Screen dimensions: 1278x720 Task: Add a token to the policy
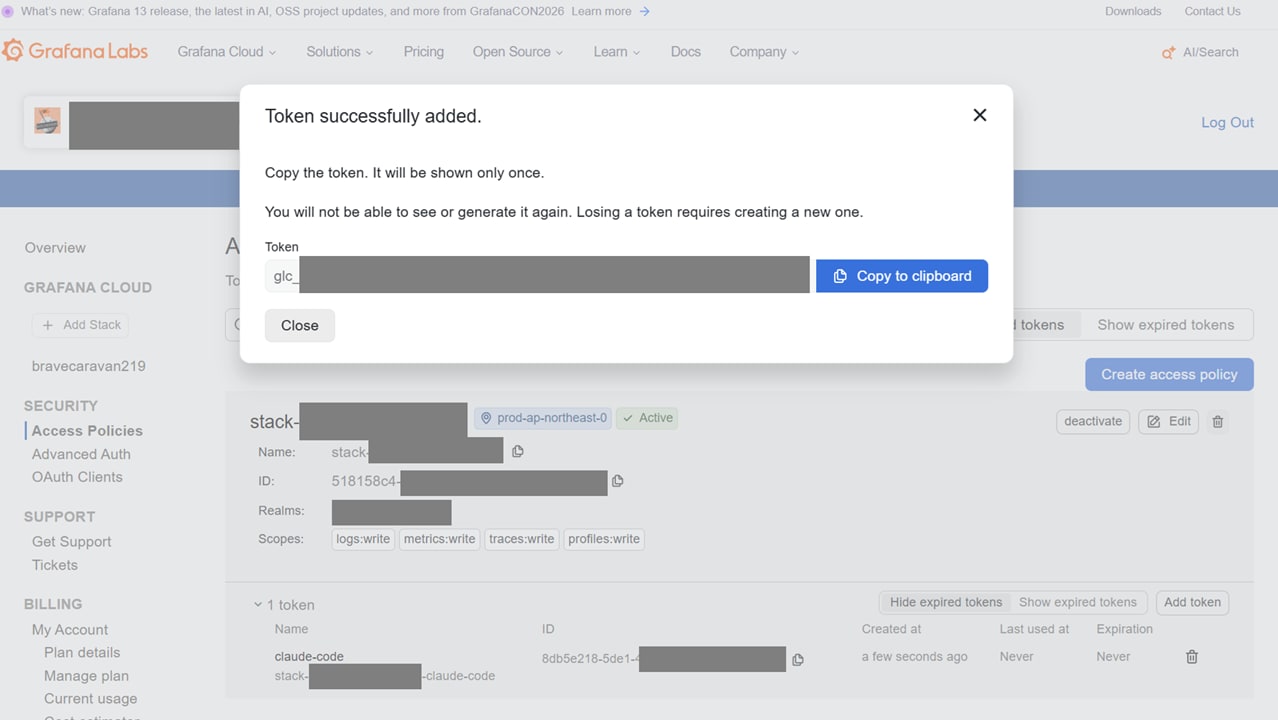click(1192, 602)
